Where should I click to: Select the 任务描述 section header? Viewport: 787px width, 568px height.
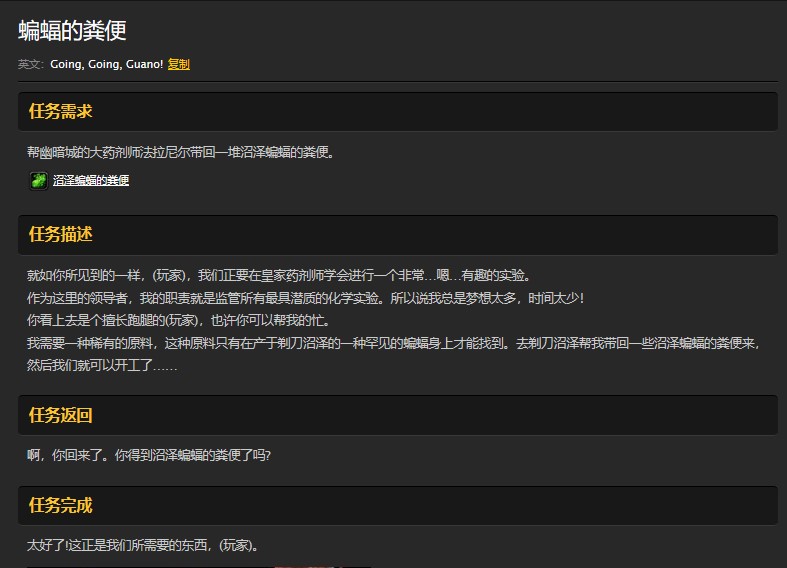pyautogui.click(x=61, y=235)
